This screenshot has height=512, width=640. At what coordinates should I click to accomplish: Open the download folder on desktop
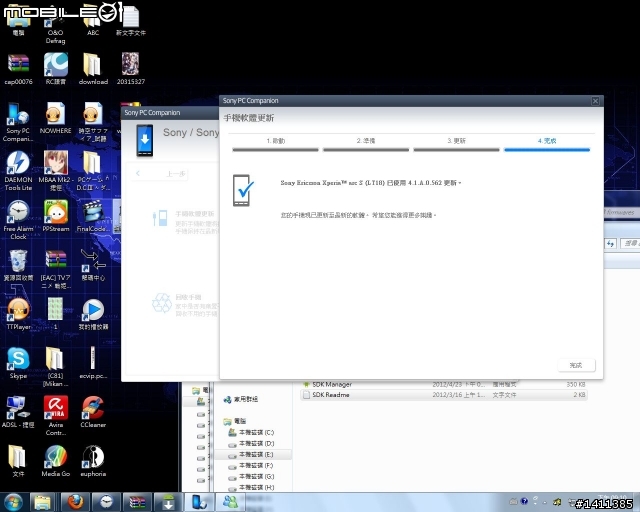(93, 69)
